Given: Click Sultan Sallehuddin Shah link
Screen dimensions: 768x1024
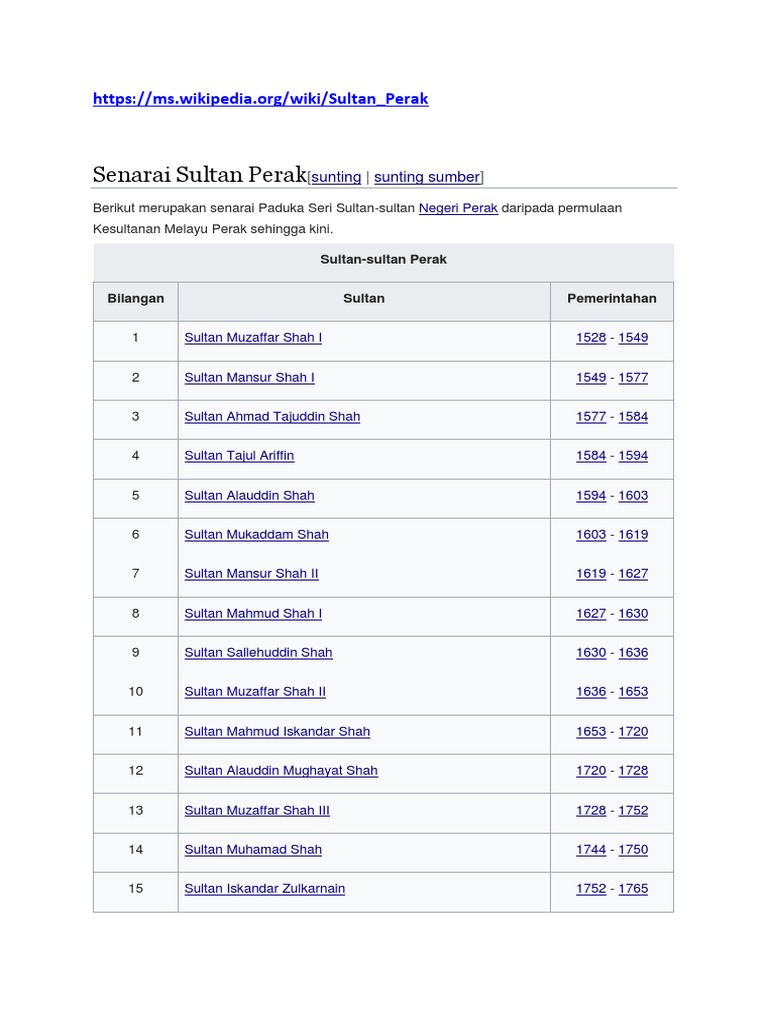Looking at the screenshot, I should [258, 652].
